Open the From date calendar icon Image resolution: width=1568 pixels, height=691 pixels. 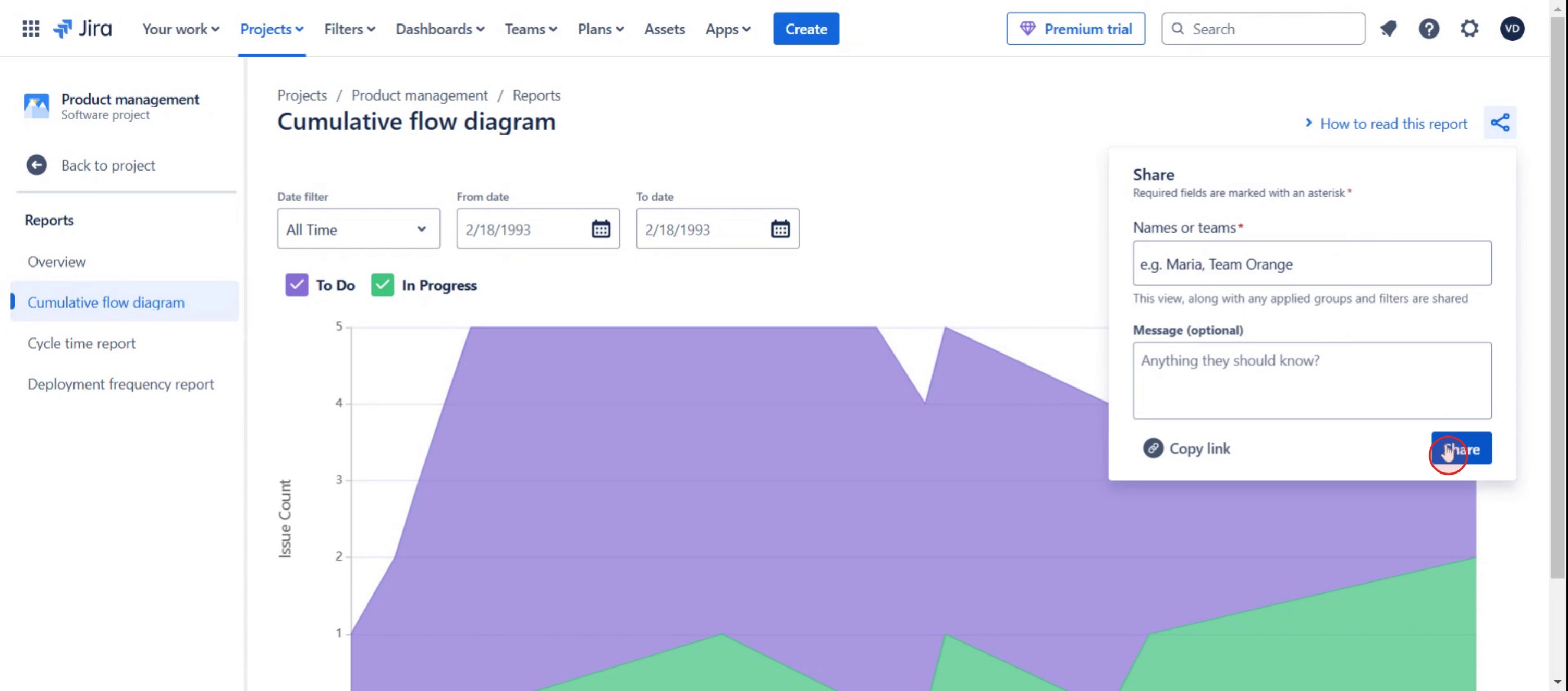[x=601, y=229]
